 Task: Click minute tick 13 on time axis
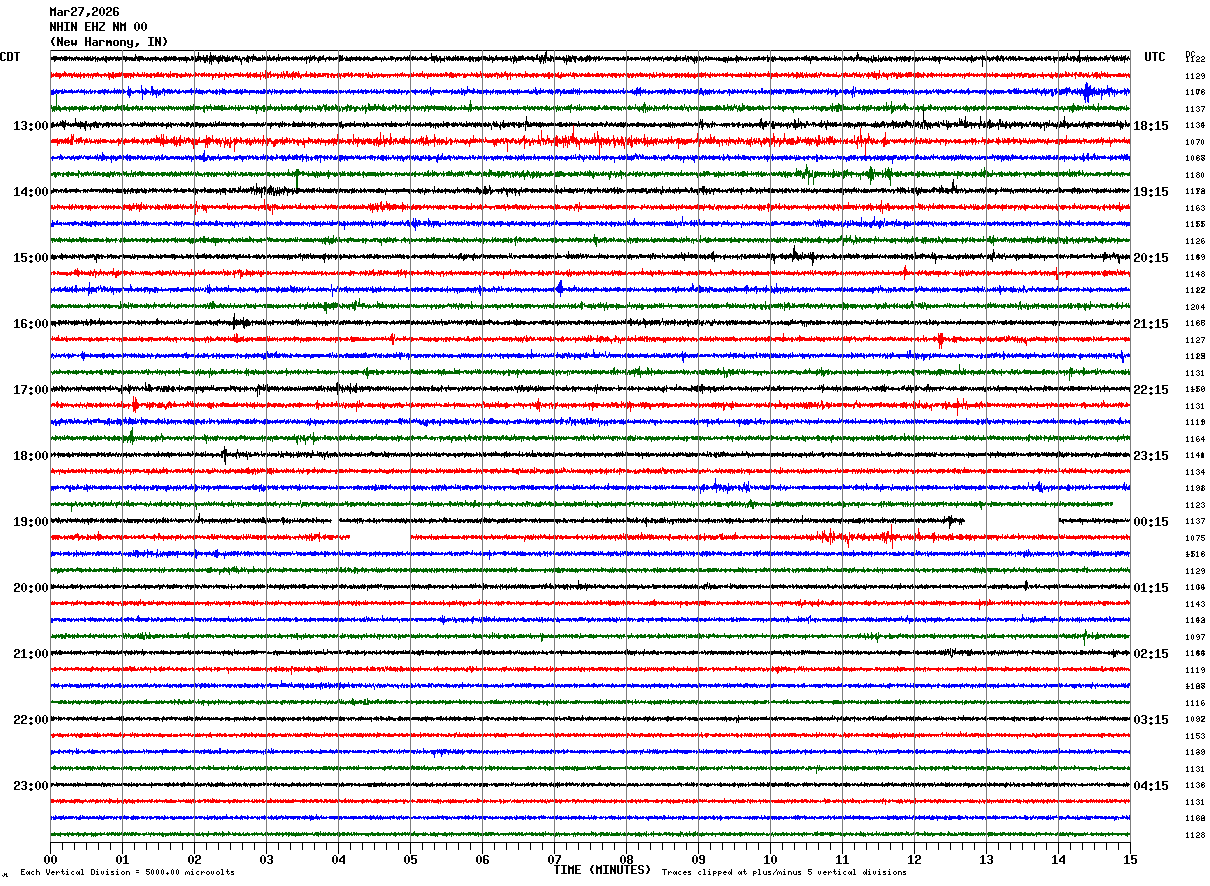[986, 859]
